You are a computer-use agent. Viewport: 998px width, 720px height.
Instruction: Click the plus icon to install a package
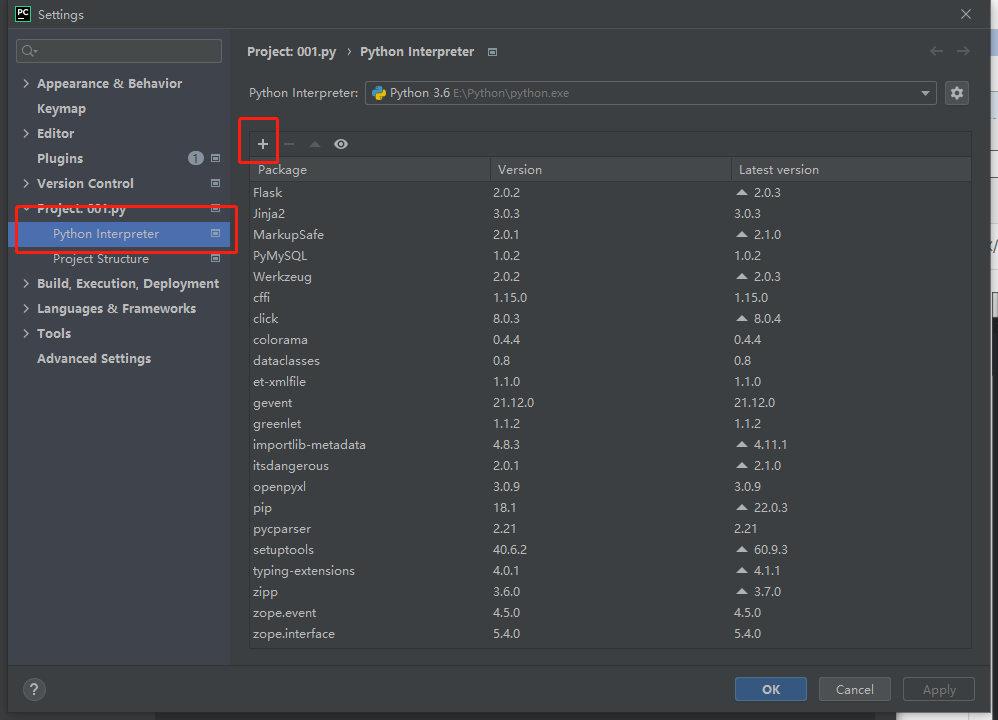click(x=263, y=144)
